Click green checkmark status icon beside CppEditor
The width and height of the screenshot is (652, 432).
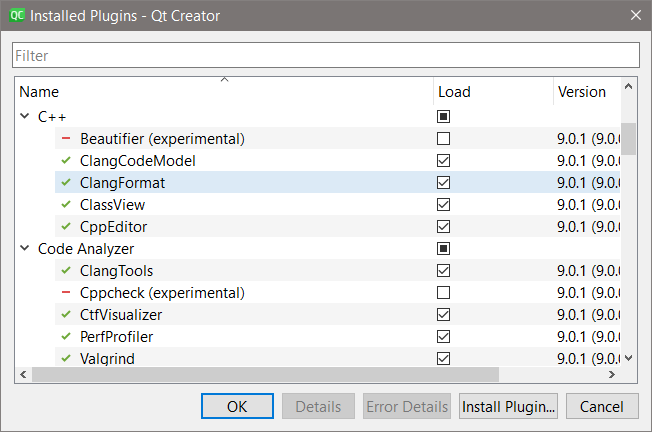[66, 226]
